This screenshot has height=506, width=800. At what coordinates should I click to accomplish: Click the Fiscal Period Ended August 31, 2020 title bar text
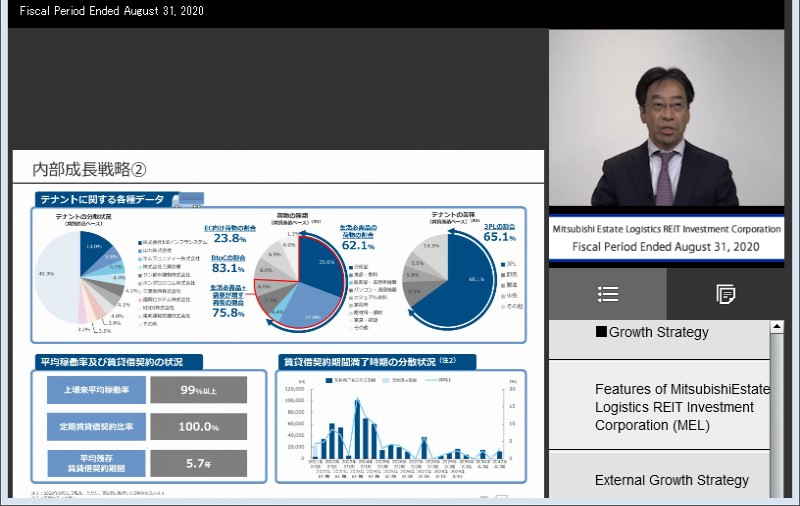click(111, 11)
